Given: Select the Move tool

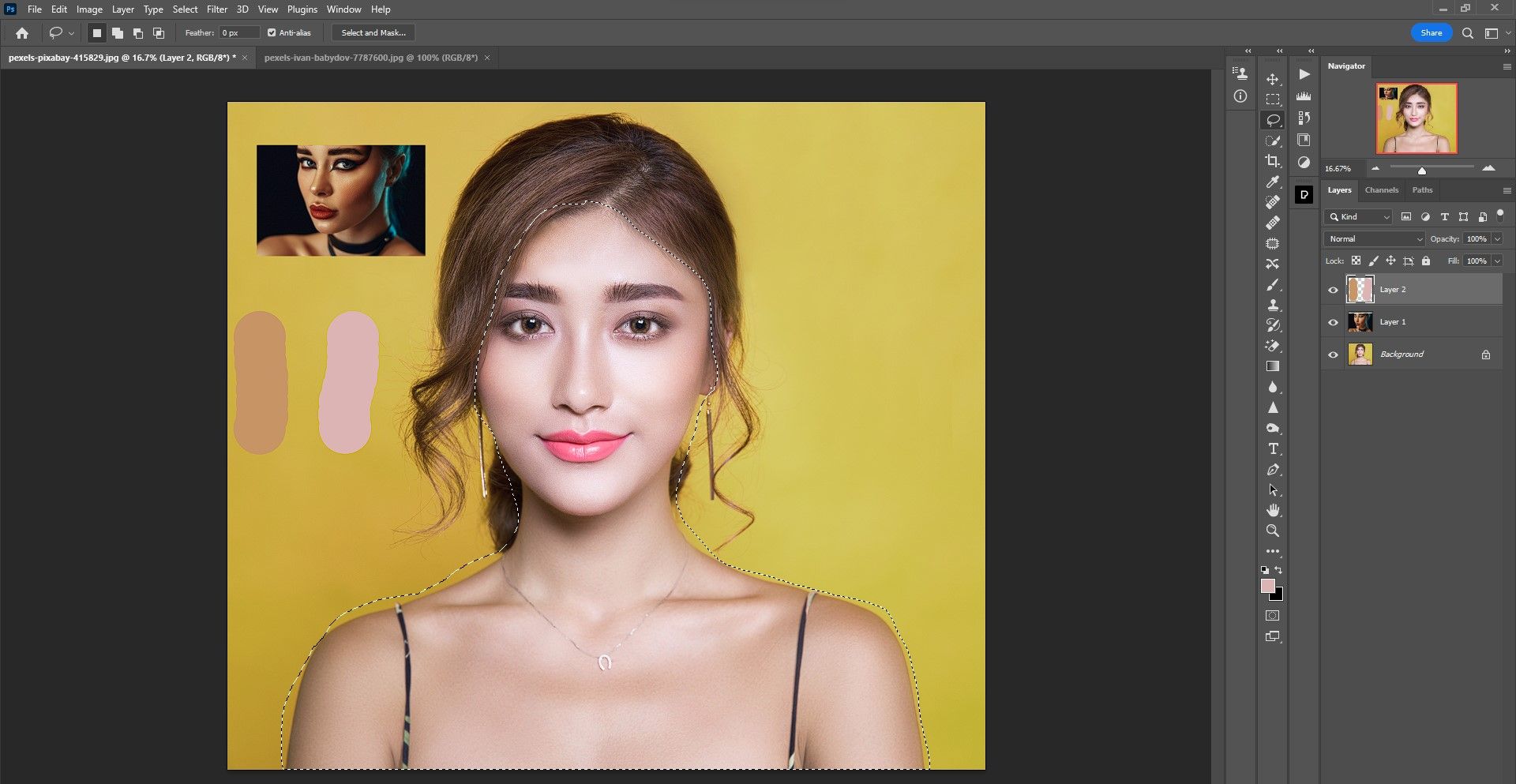Looking at the screenshot, I should pyautogui.click(x=1272, y=79).
